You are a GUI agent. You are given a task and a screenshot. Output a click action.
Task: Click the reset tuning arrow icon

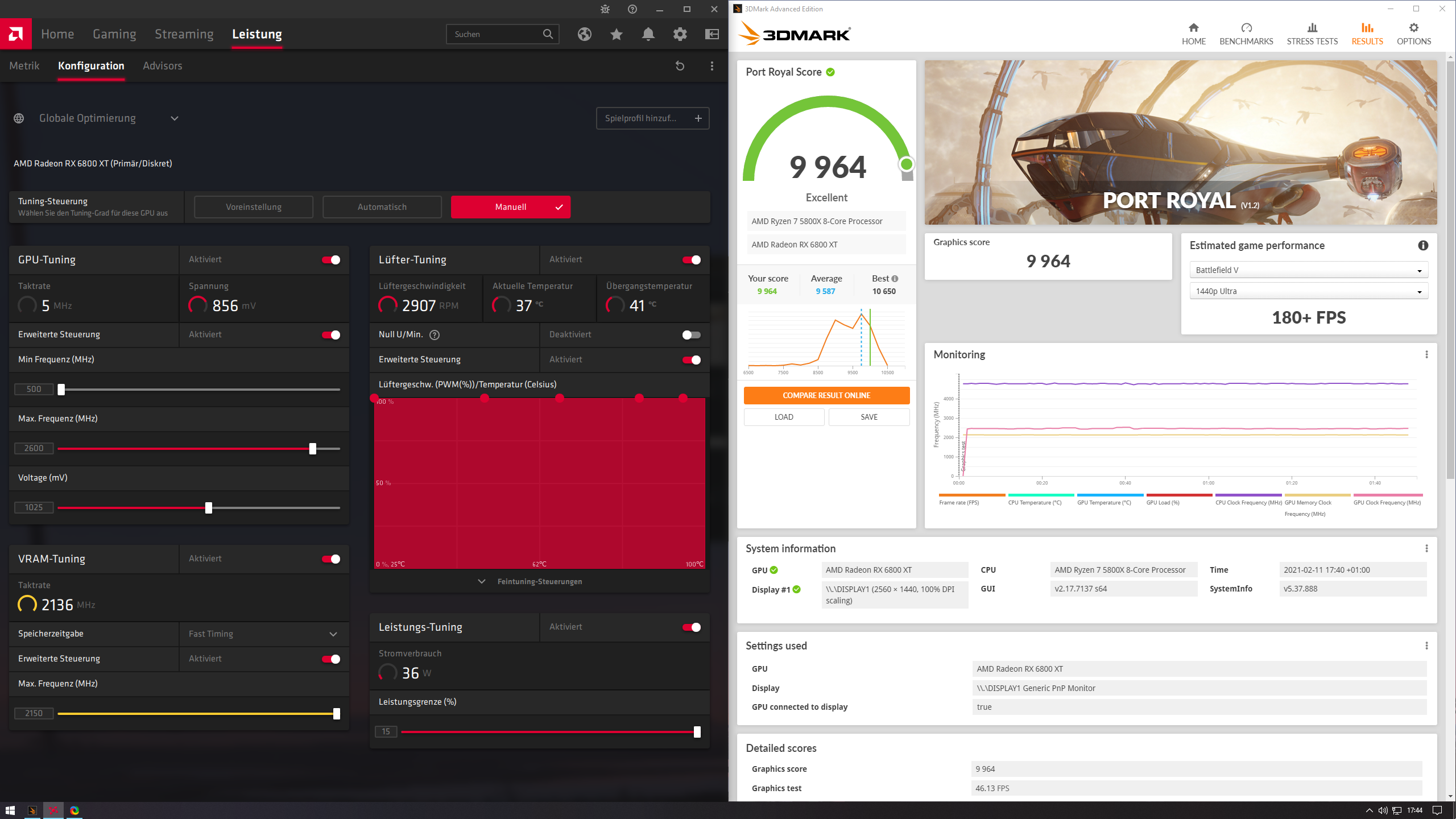click(680, 66)
